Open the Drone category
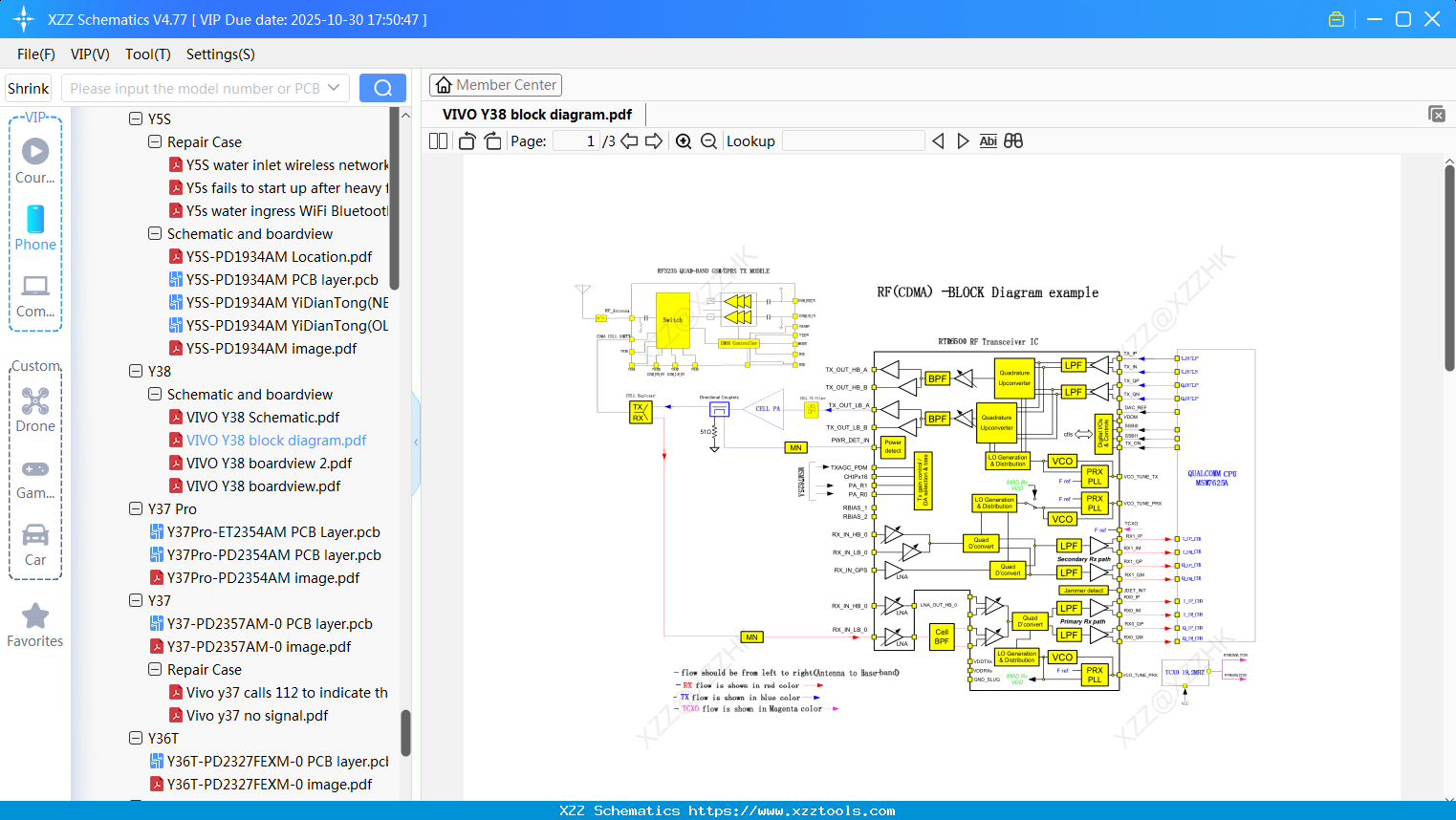Viewport: 1456px width, 820px height. click(x=35, y=410)
